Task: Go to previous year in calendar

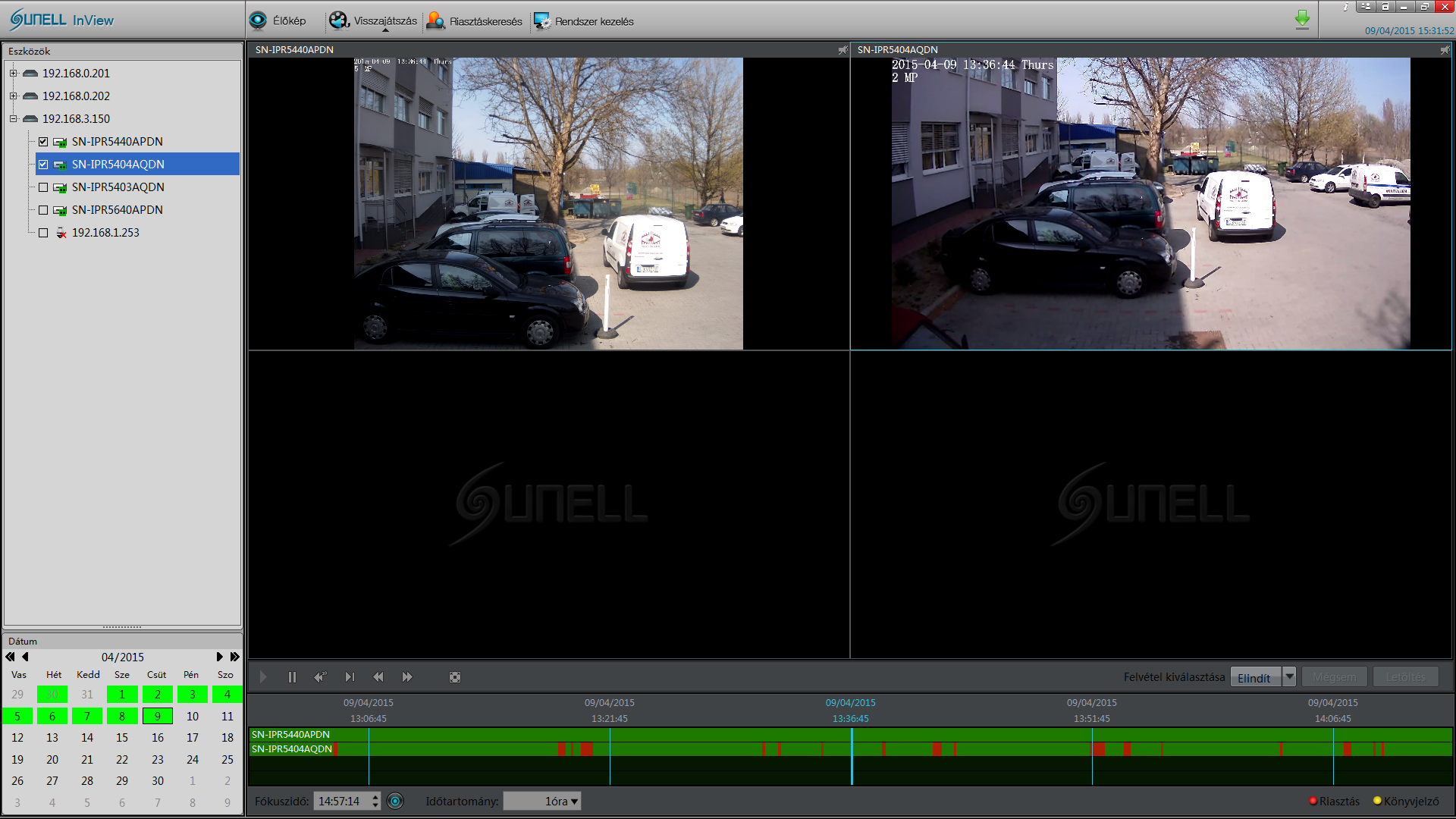Action: [10, 657]
